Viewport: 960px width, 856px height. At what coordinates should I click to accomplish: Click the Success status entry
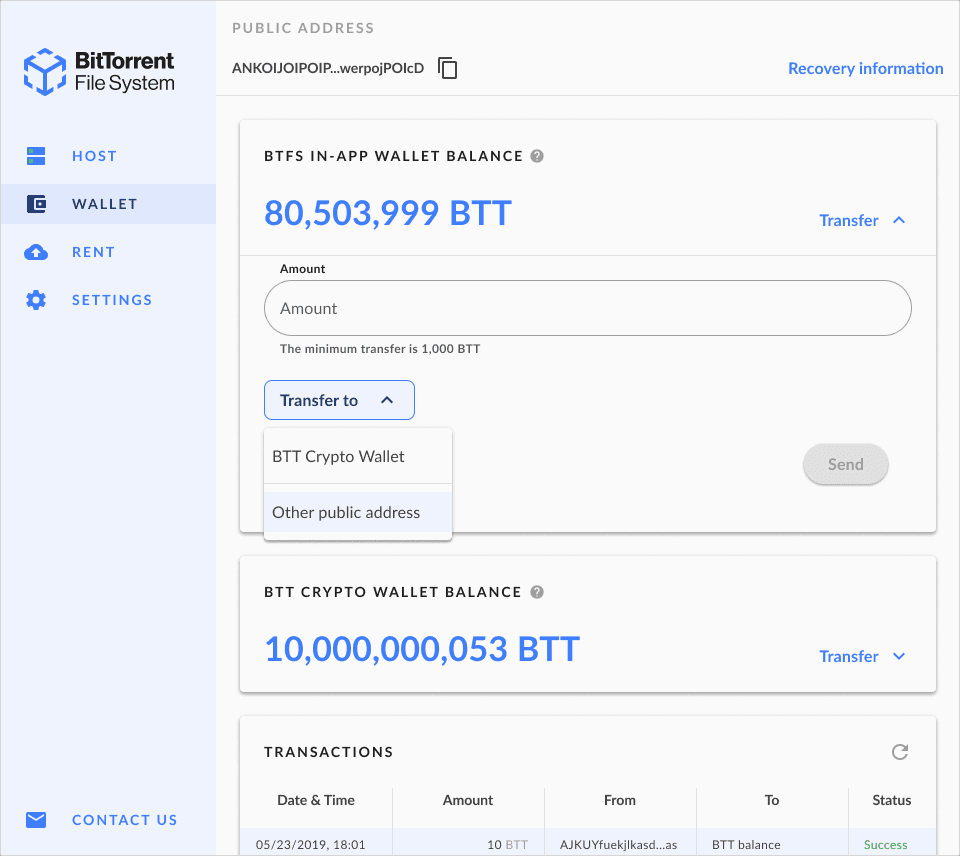[x=885, y=845]
